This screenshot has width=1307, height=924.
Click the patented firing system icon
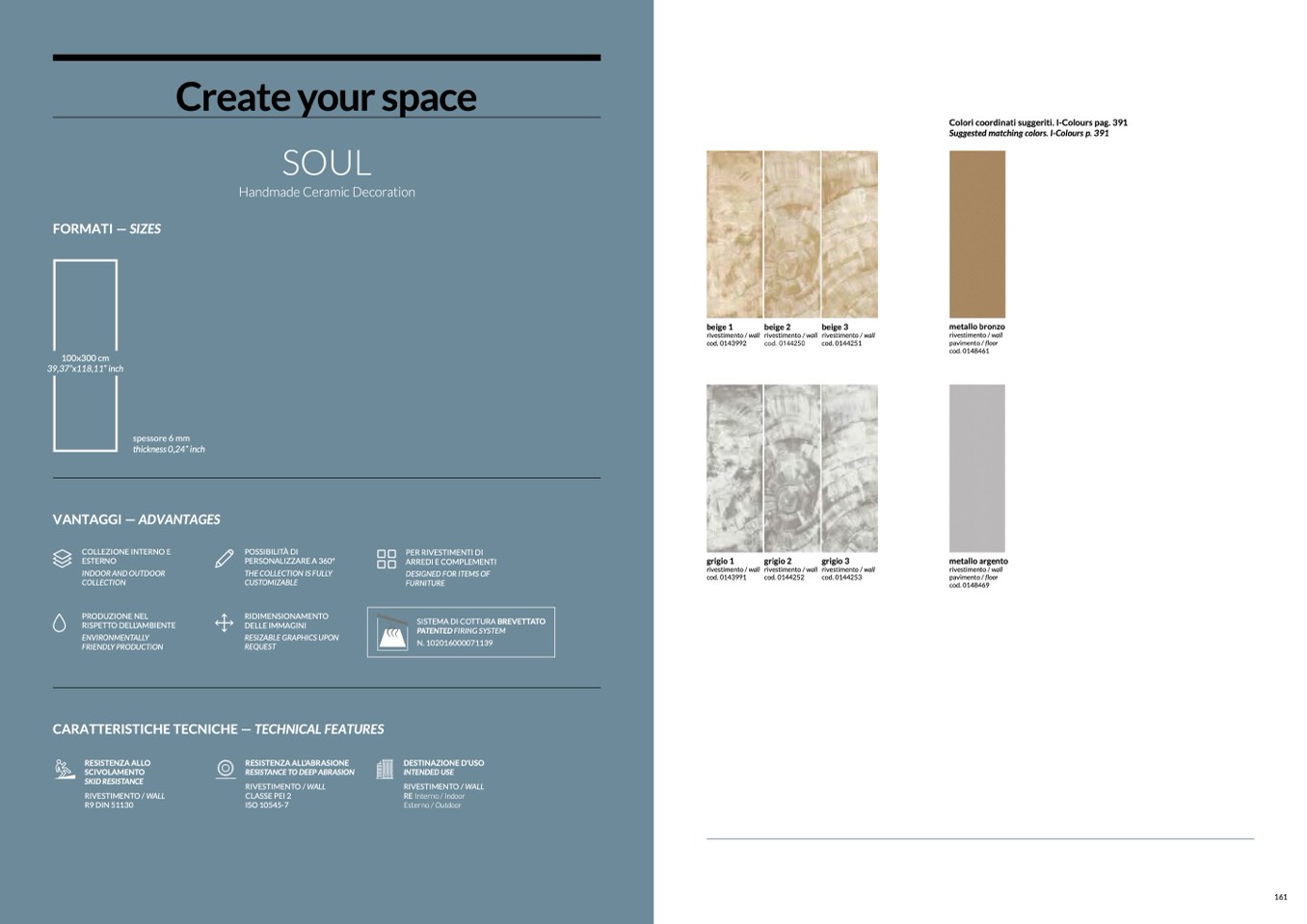392,632
